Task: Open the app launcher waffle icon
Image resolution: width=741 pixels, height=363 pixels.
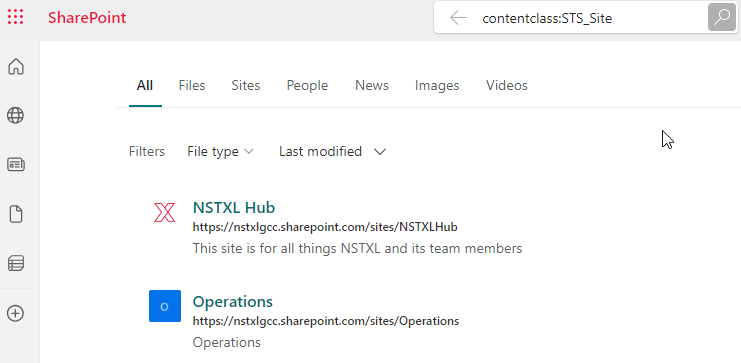Action: (16, 17)
